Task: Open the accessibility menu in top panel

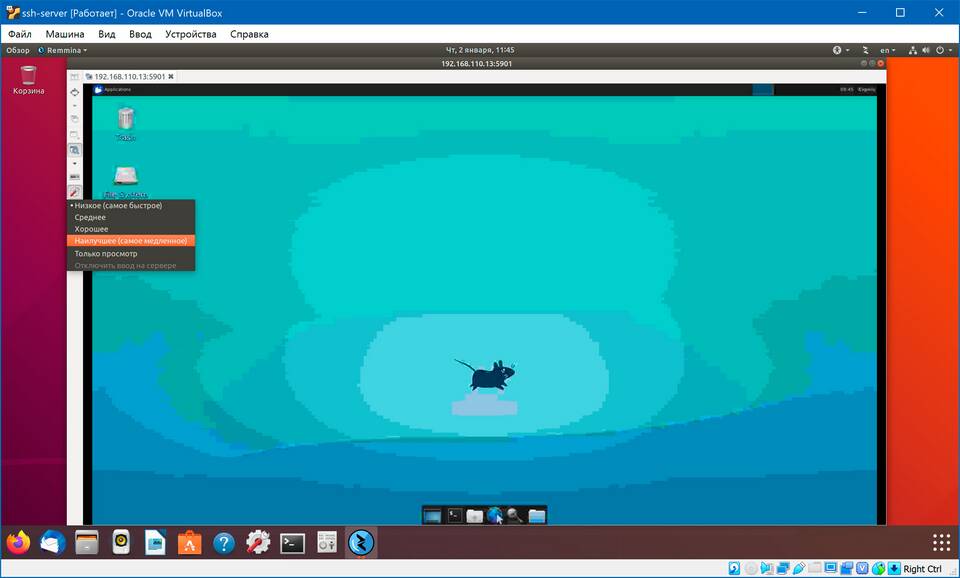Action: (x=840, y=50)
